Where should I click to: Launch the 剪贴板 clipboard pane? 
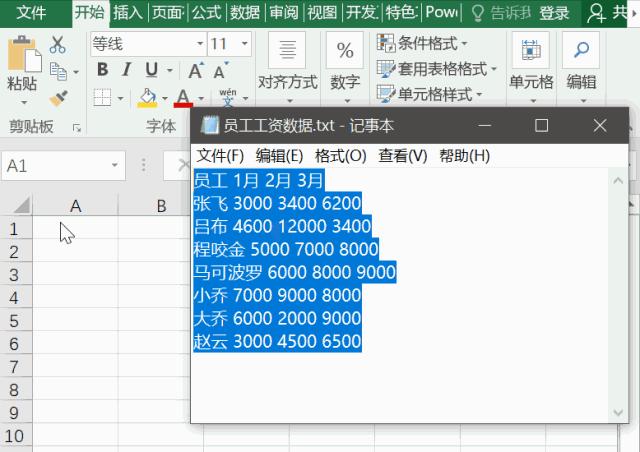pyautogui.click(x=76, y=128)
